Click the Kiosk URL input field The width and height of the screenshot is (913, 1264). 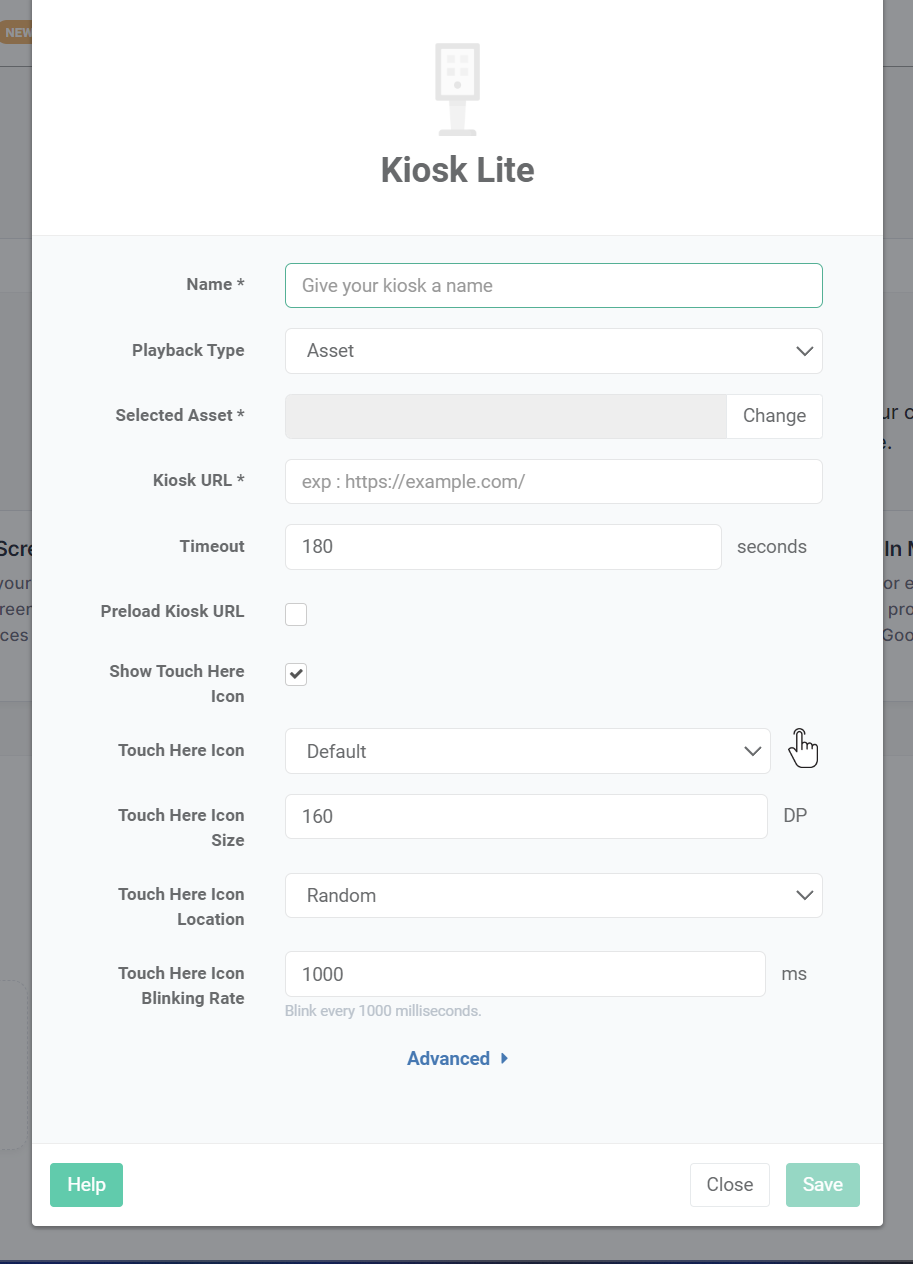[x=554, y=481]
